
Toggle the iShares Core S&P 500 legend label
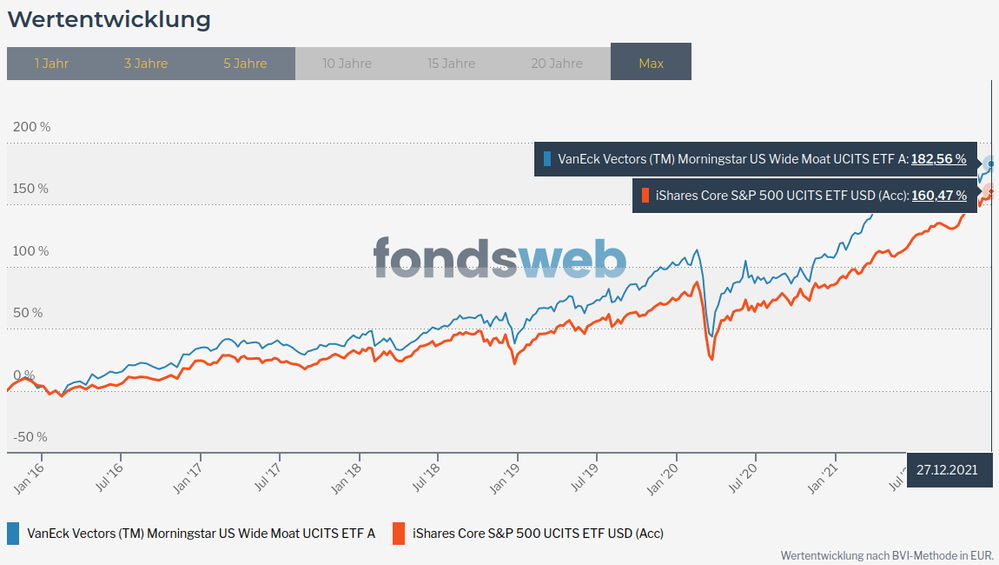click(539, 533)
